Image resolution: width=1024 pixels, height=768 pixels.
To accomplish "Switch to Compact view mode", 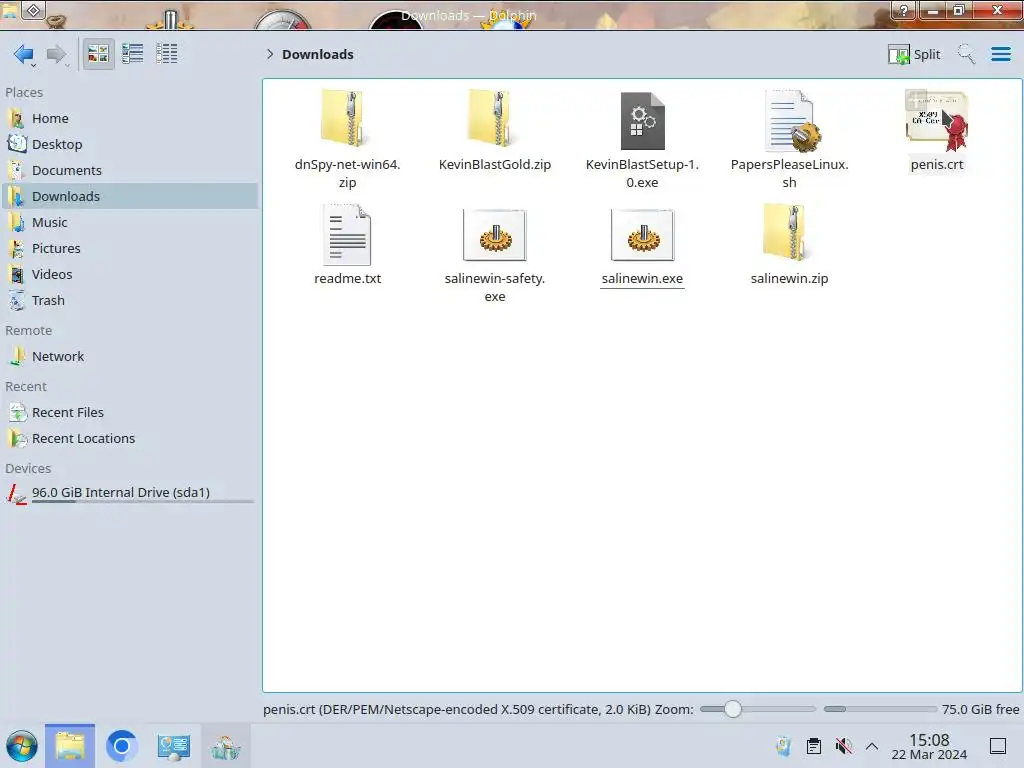I will (x=133, y=54).
